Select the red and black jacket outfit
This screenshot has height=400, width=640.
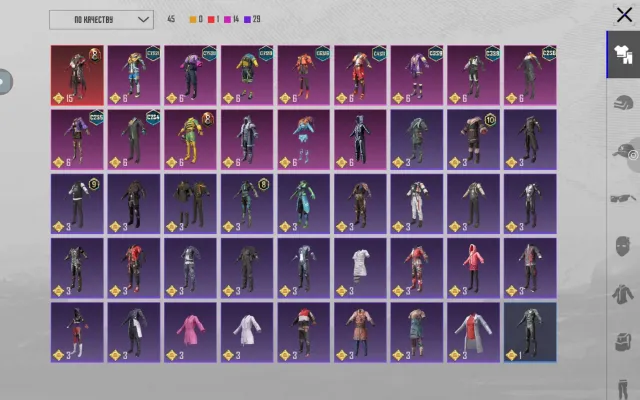click(134, 268)
